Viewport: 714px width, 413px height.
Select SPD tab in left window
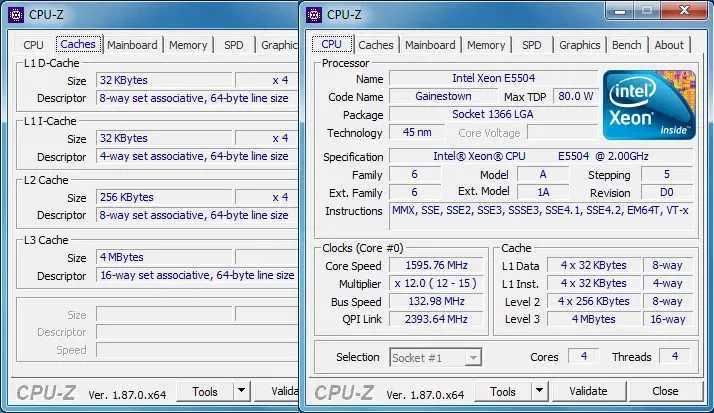[234, 45]
